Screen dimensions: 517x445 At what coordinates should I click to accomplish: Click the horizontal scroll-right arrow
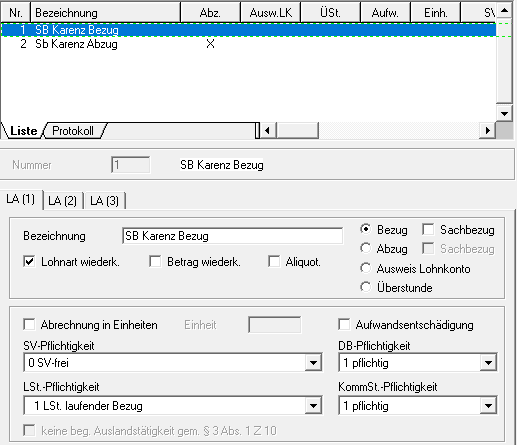tap(487, 130)
